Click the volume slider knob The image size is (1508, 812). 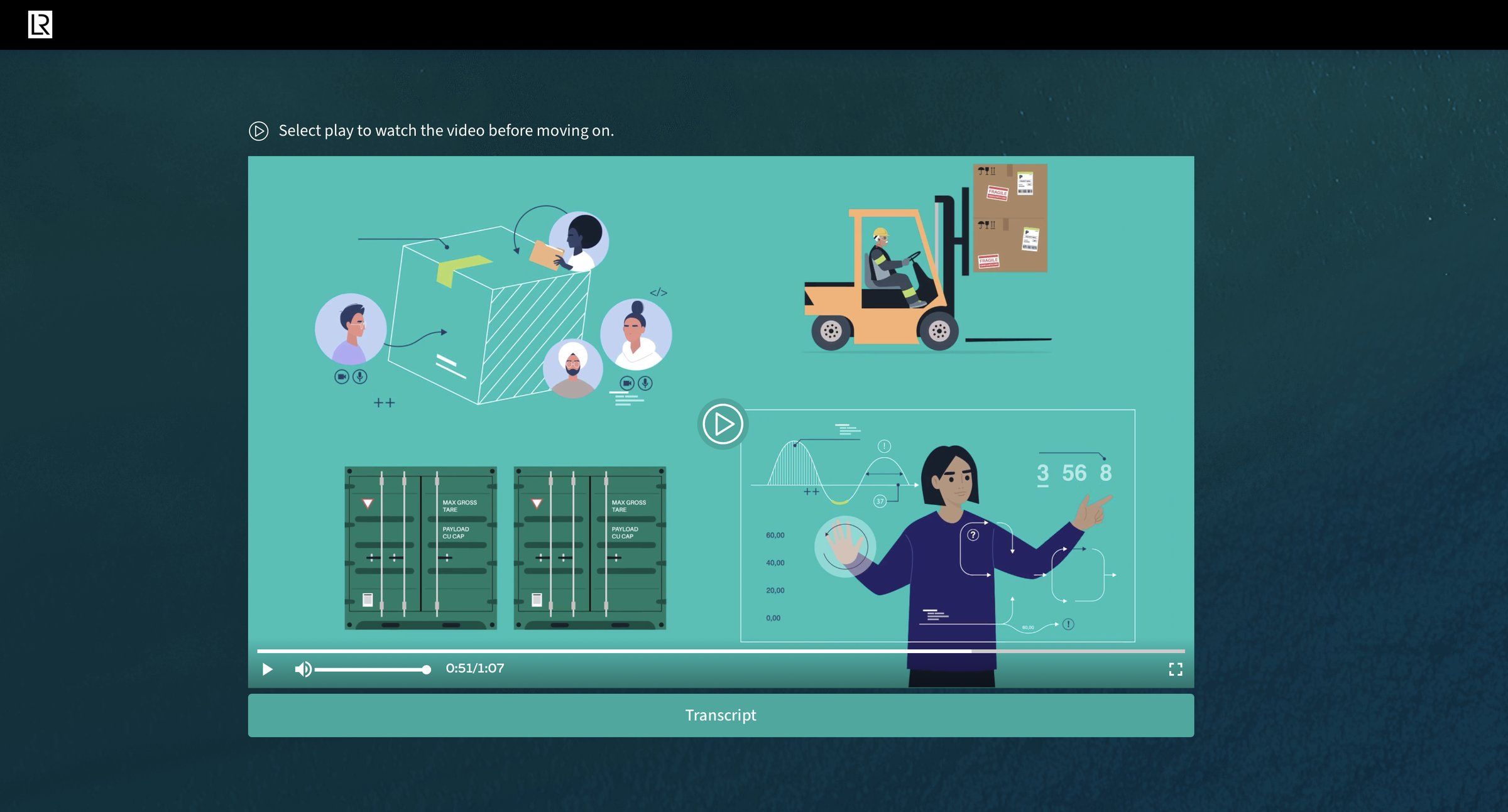427,670
